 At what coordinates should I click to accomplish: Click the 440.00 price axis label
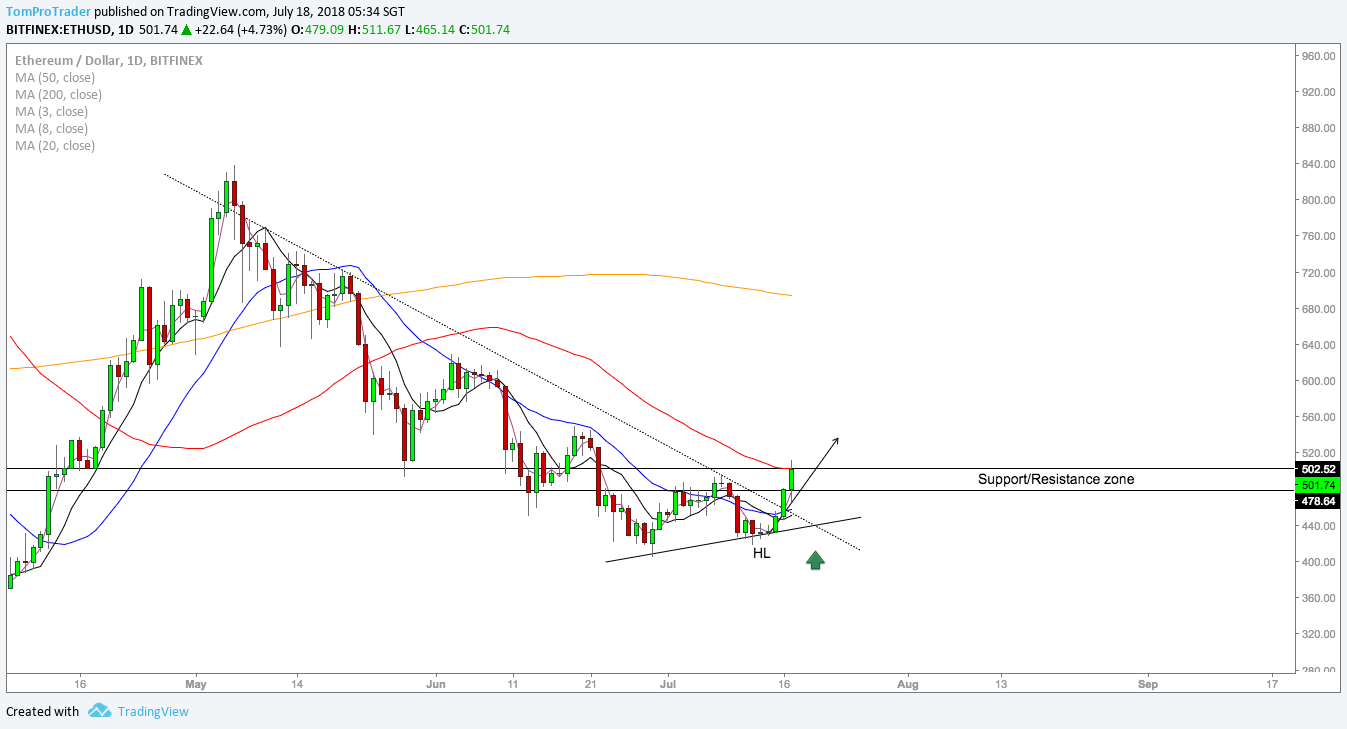click(1320, 526)
